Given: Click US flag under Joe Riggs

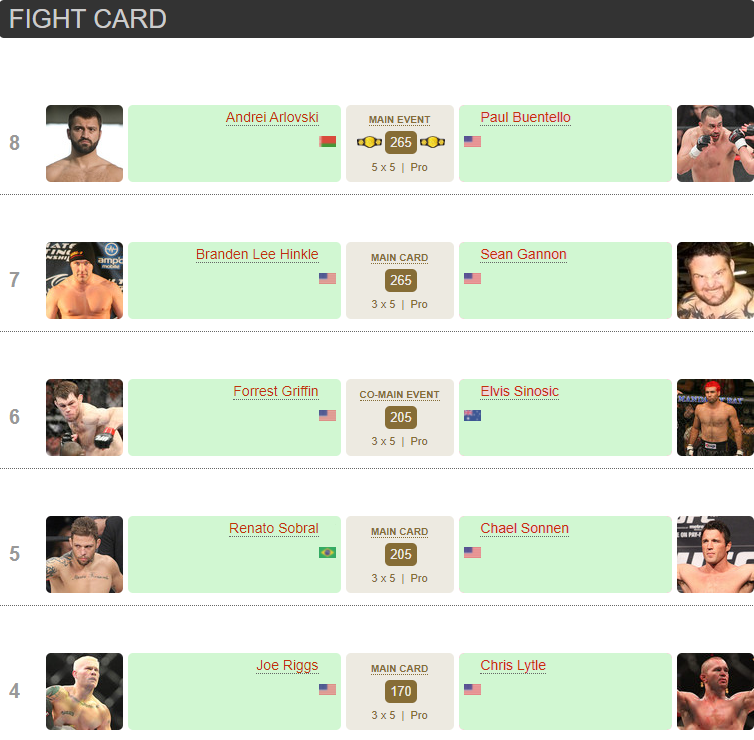Looking at the screenshot, I should [327, 689].
